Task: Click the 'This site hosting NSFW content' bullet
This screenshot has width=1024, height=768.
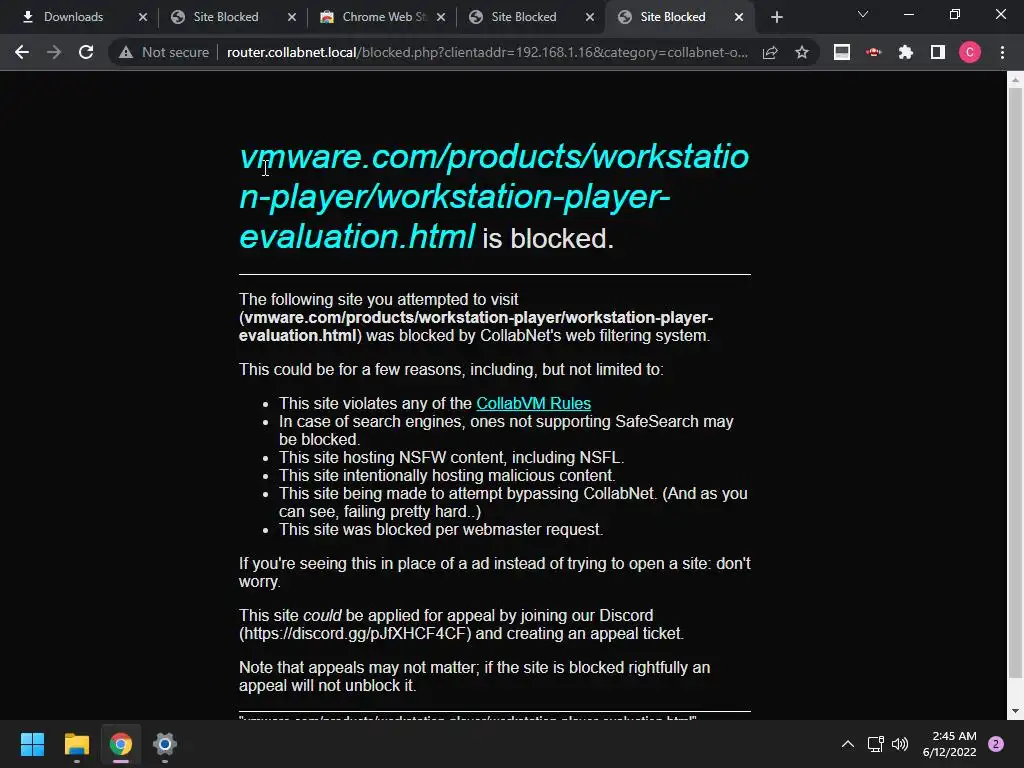Action: coord(451,458)
